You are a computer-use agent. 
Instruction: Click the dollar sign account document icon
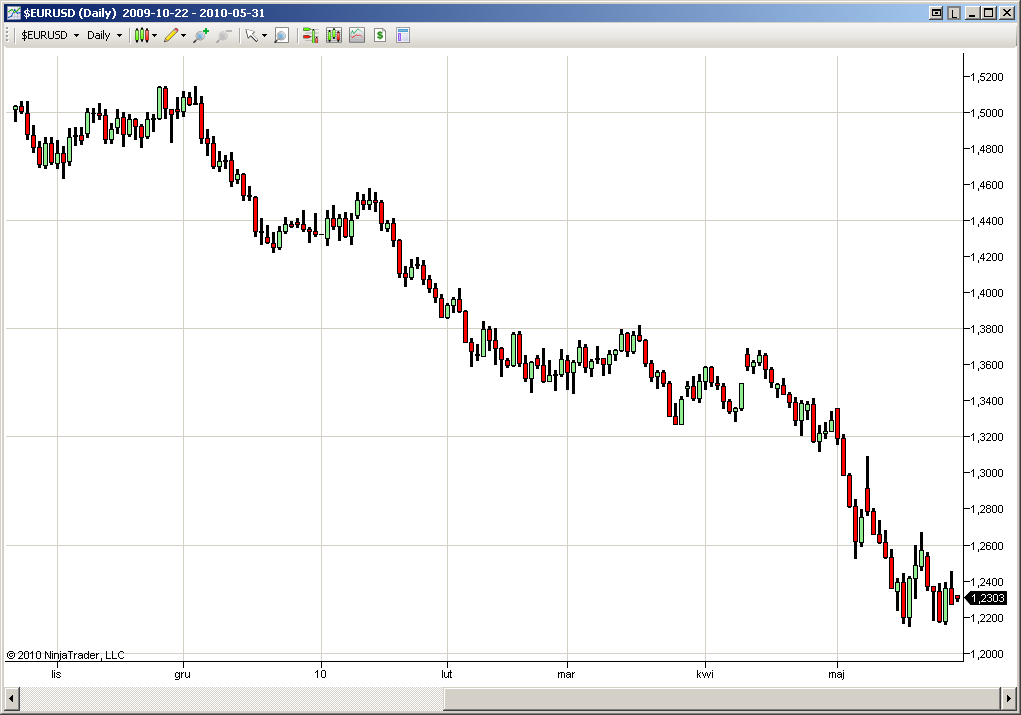point(380,35)
